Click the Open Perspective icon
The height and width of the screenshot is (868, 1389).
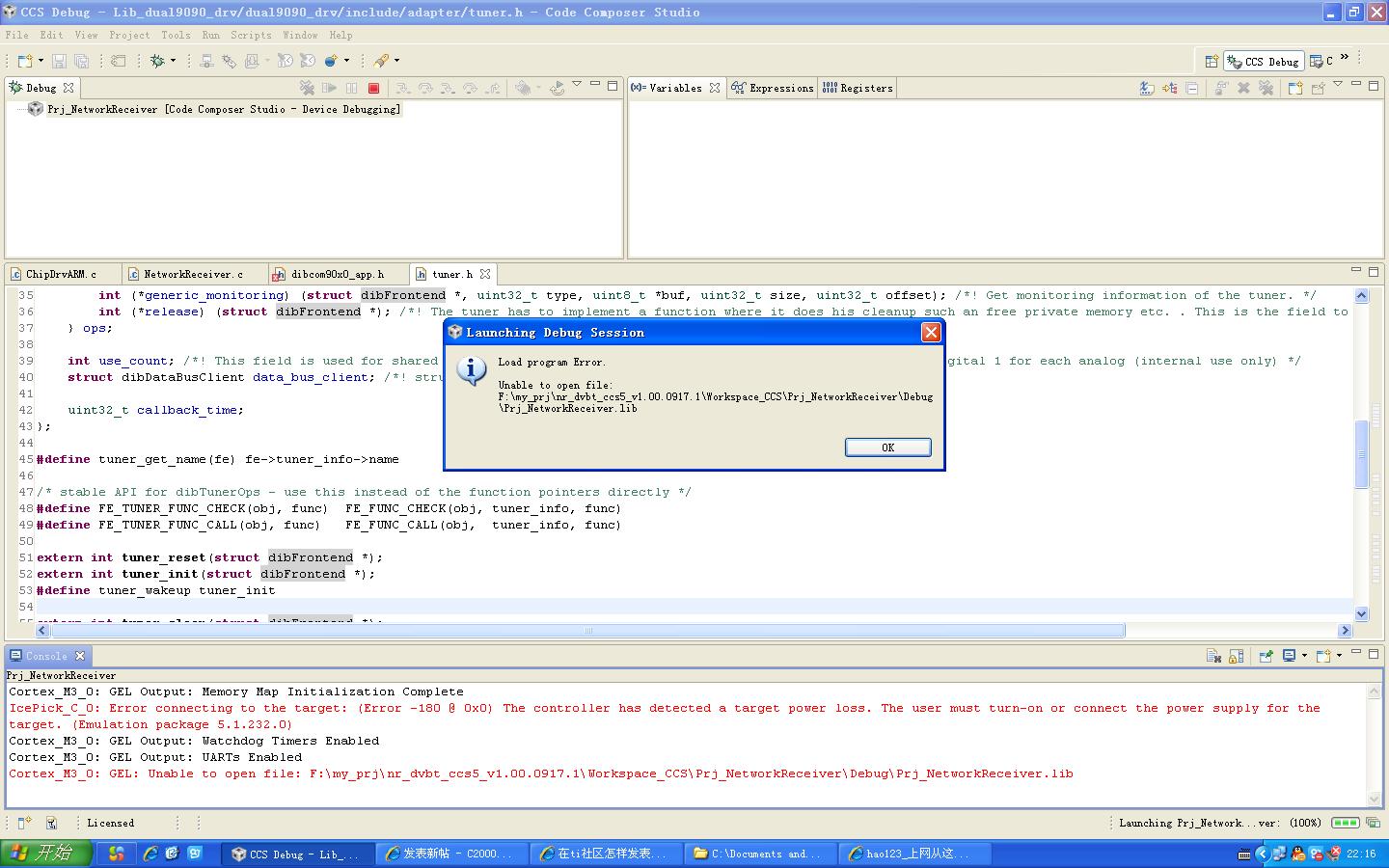click(1212, 61)
